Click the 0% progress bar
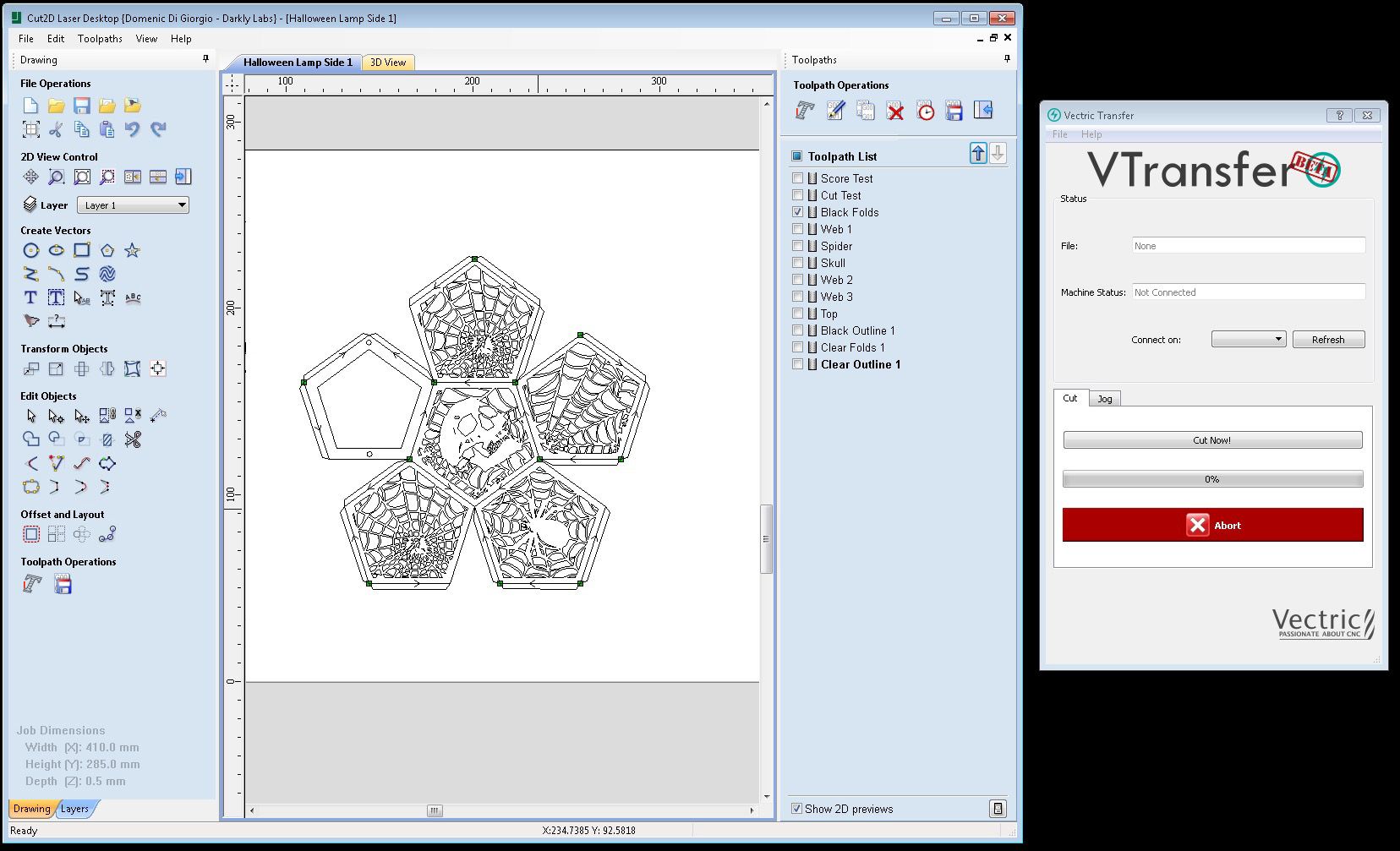This screenshot has height=851, width=1400. coord(1212,479)
